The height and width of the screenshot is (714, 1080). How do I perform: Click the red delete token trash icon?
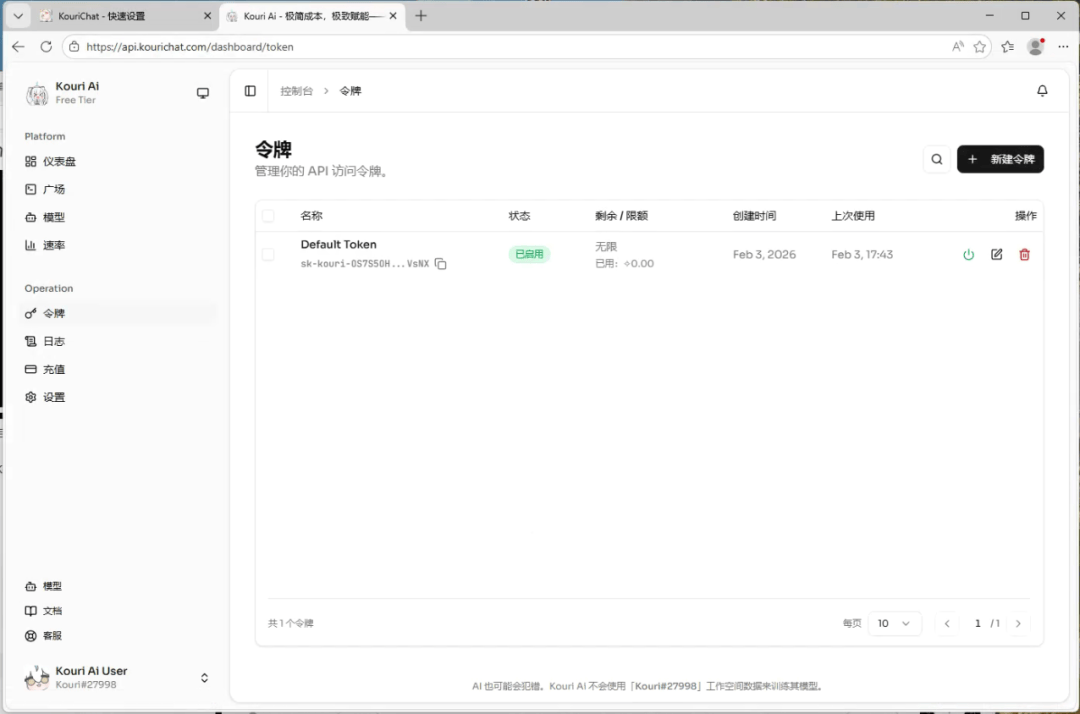coord(1024,255)
